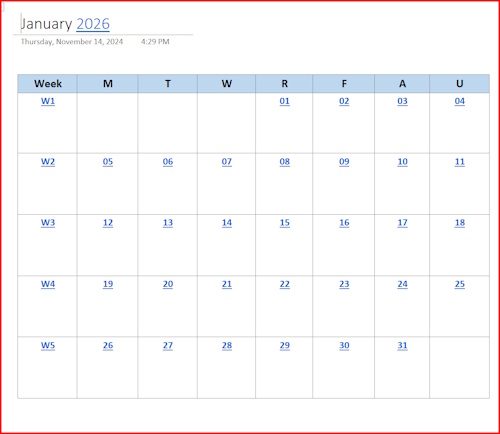Screen dimensions: 500x434
Task: Select the 'F' Friday column header
Action: pyautogui.click(x=344, y=84)
